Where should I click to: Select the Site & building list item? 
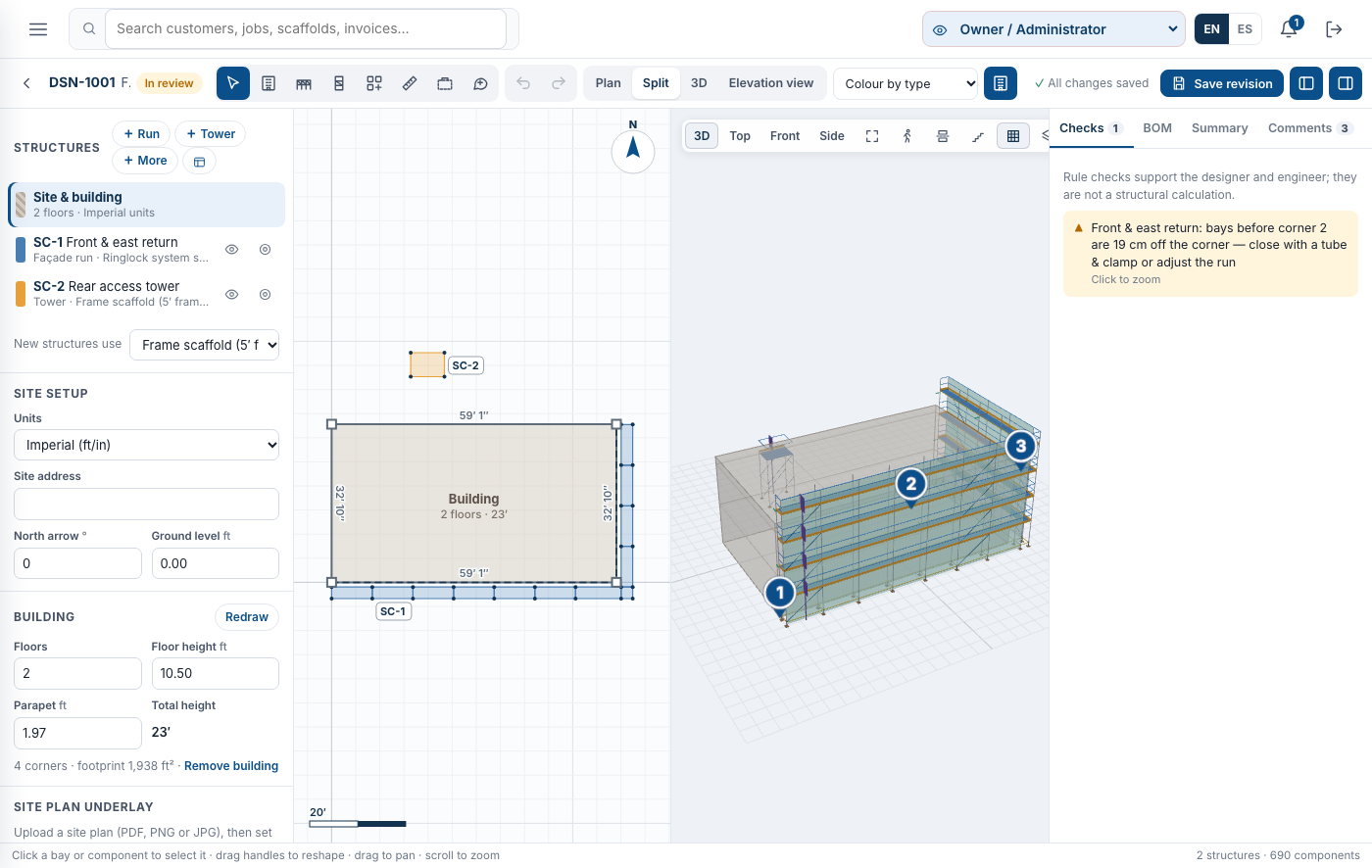click(147, 205)
